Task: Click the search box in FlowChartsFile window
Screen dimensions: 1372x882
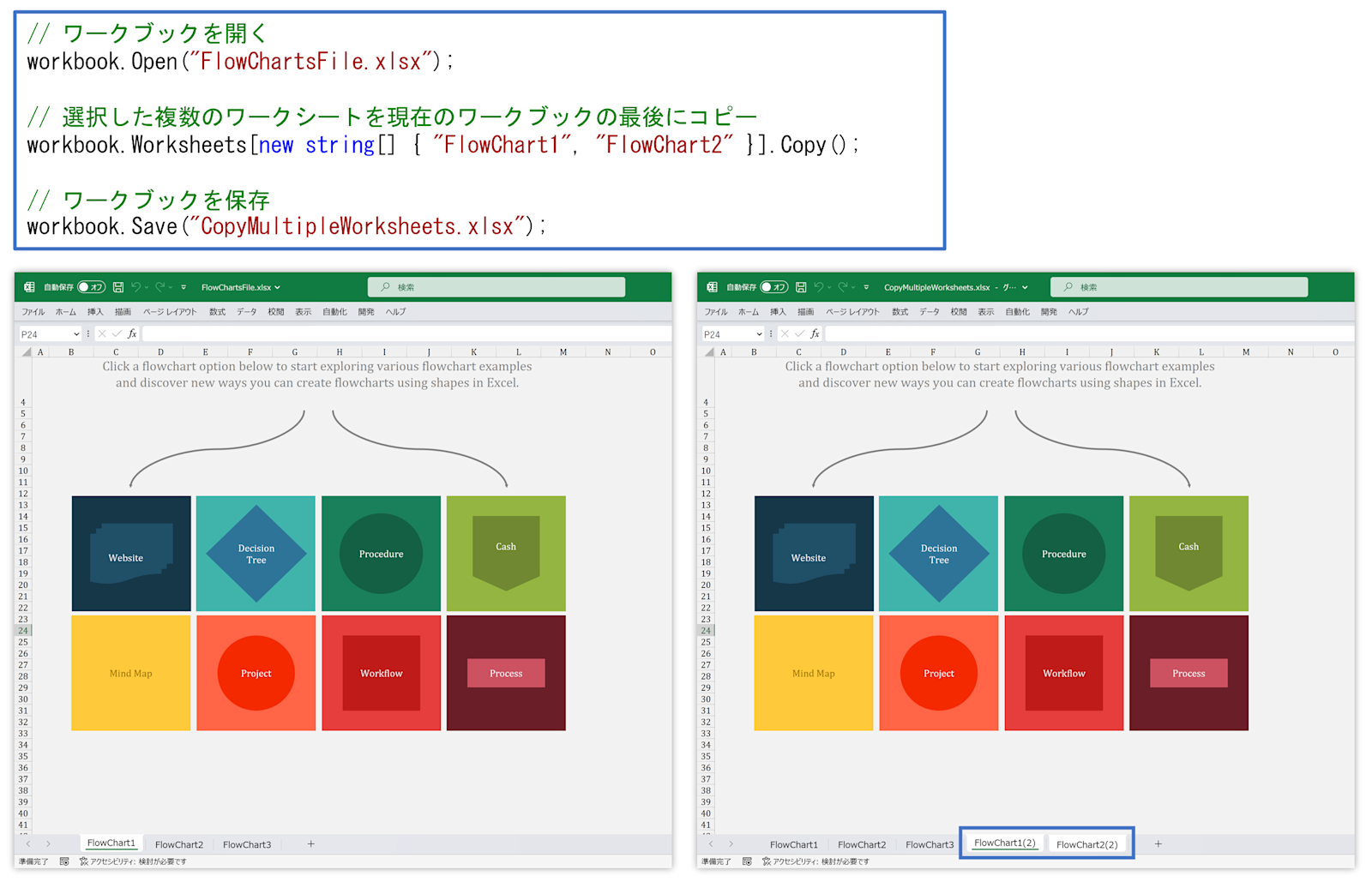Action: pyautogui.click(x=496, y=287)
